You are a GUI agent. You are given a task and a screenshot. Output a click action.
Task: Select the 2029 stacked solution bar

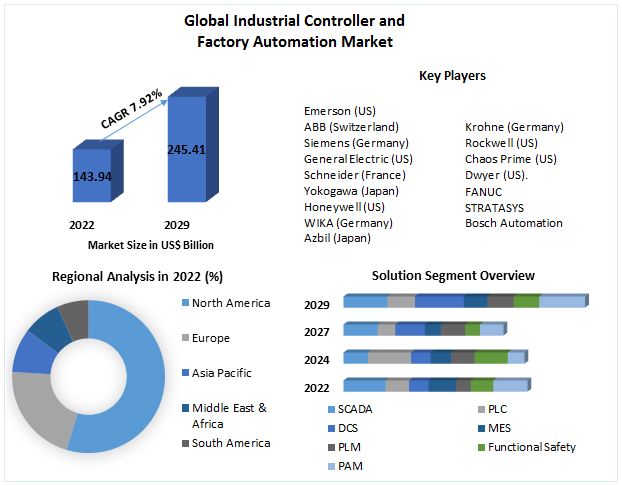pyautogui.click(x=465, y=301)
